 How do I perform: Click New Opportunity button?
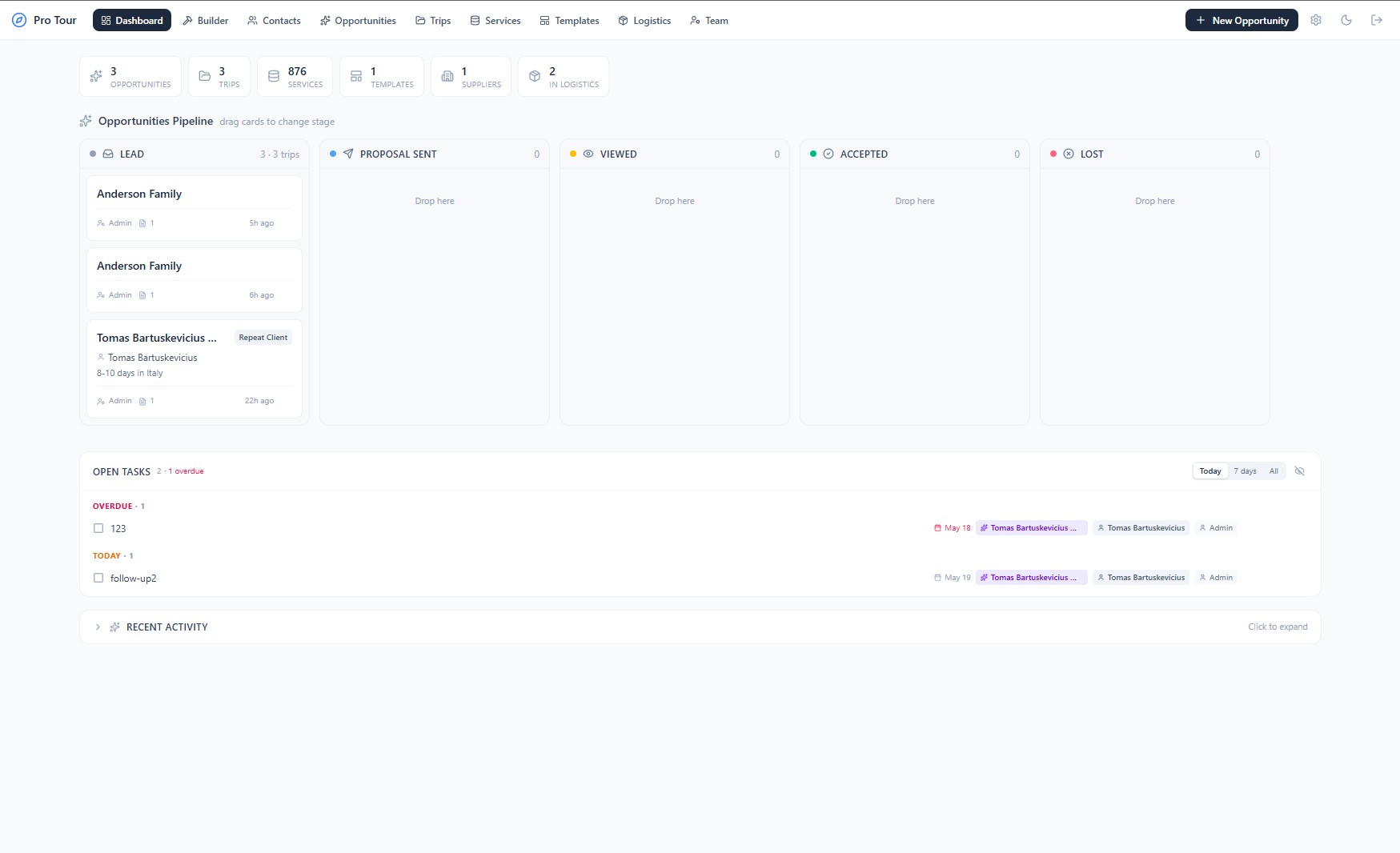[x=1242, y=20]
